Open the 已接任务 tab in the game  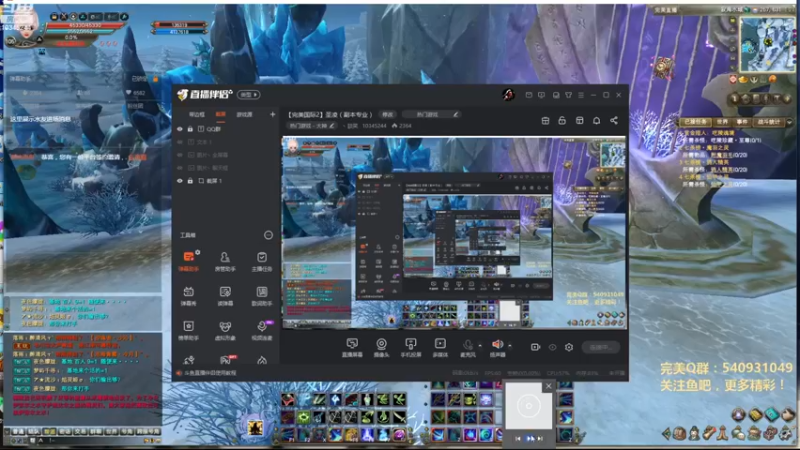coord(695,122)
